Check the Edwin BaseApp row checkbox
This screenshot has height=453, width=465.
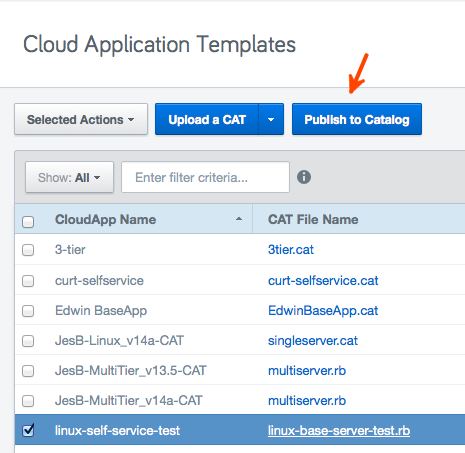point(28,311)
